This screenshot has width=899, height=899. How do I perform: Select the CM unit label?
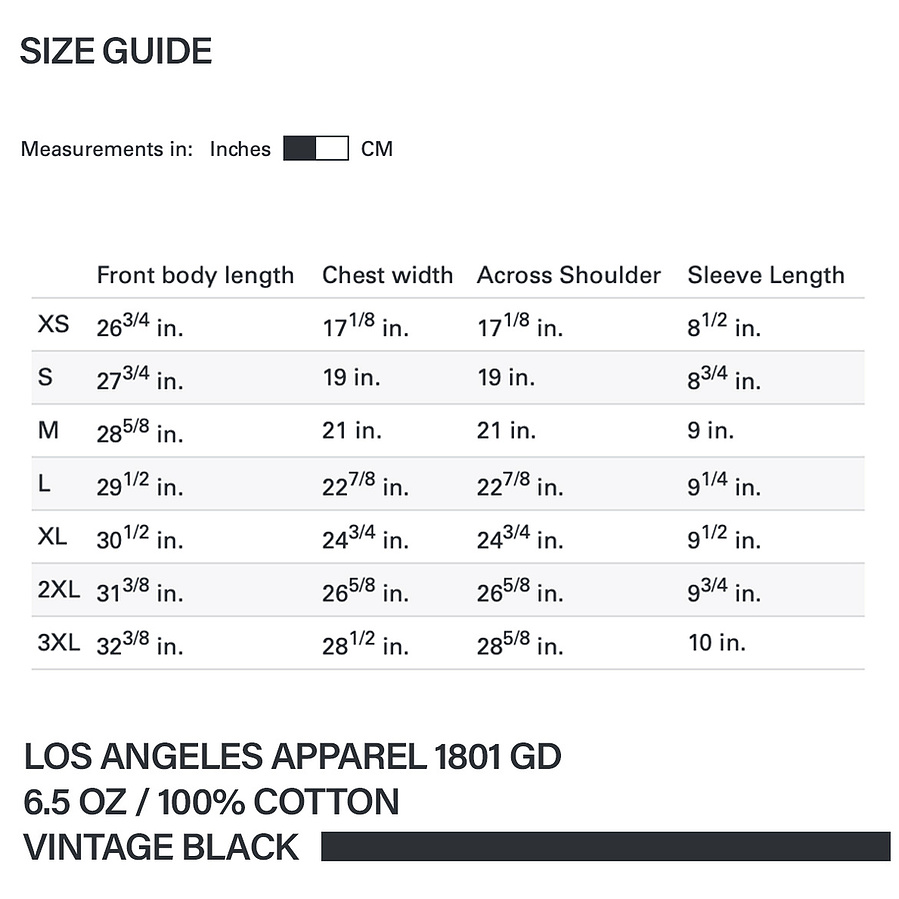(x=377, y=149)
